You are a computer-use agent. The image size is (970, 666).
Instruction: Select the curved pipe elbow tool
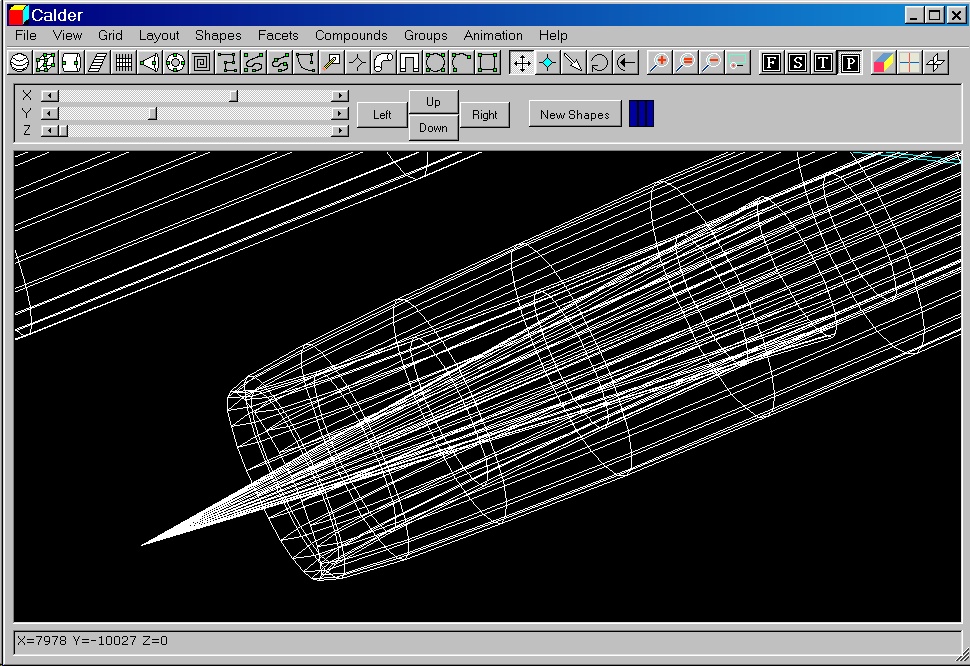coord(383,63)
